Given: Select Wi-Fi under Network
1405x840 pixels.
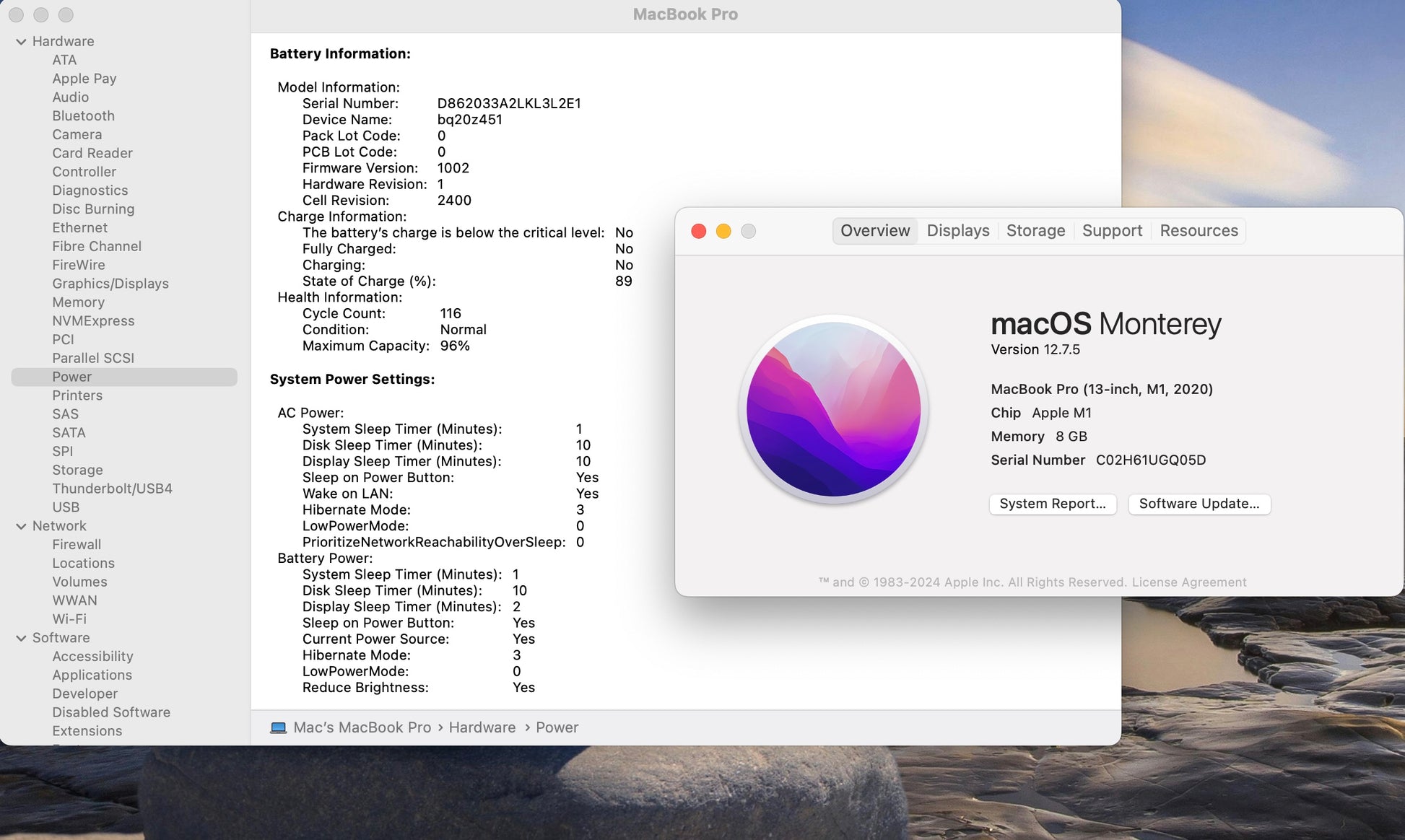Looking at the screenshot, I should pos(69,619).
